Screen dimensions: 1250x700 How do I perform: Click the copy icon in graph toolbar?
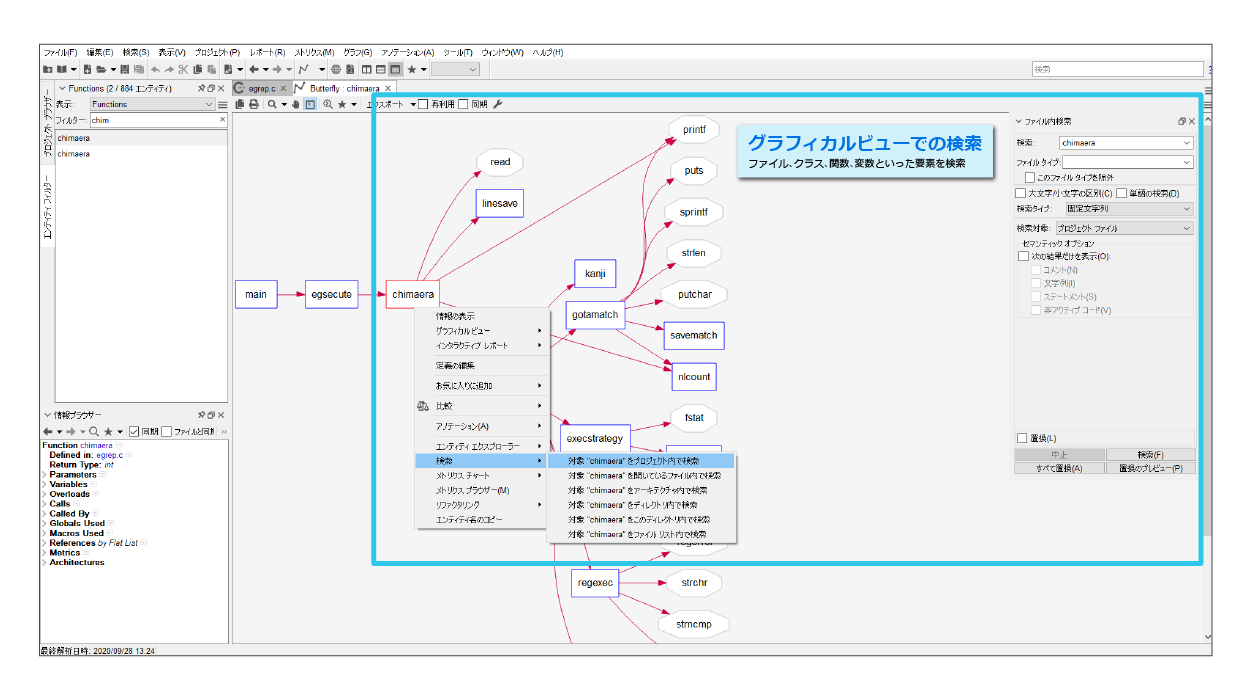click(x=240, y=104)
